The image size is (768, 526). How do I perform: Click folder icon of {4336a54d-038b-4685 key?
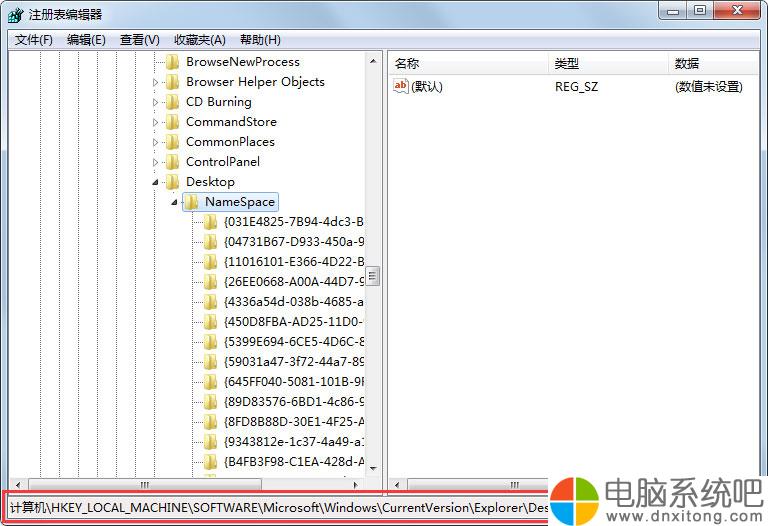click(x=211, y=302)
